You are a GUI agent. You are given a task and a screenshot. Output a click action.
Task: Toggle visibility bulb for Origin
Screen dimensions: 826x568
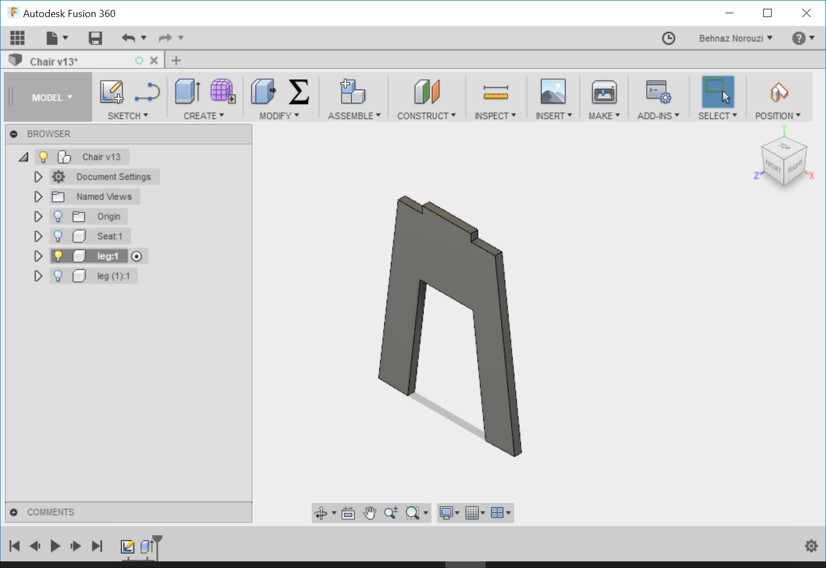(58, 217)
